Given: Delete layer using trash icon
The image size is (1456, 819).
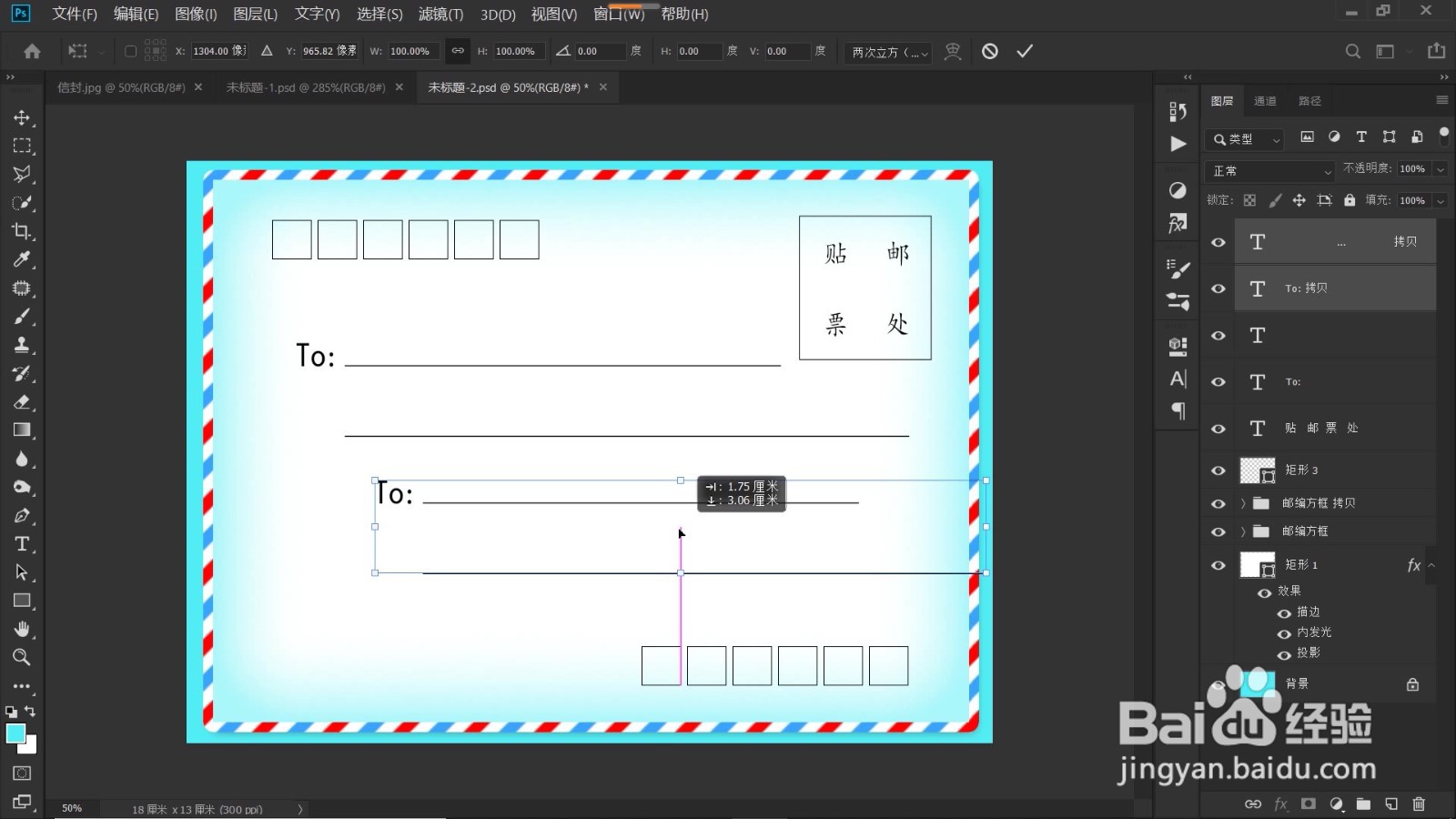Looking at the screenshot, I should point(1419,804).
